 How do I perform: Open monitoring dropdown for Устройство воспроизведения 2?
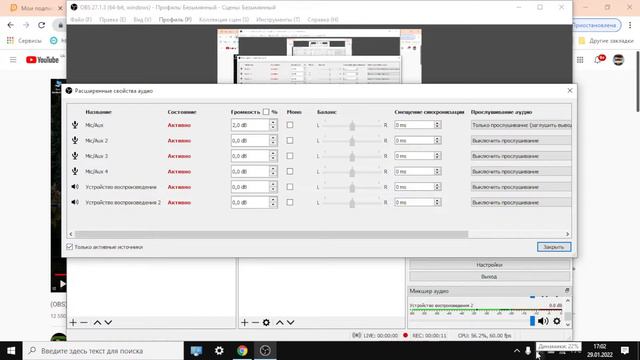(521, 202)
